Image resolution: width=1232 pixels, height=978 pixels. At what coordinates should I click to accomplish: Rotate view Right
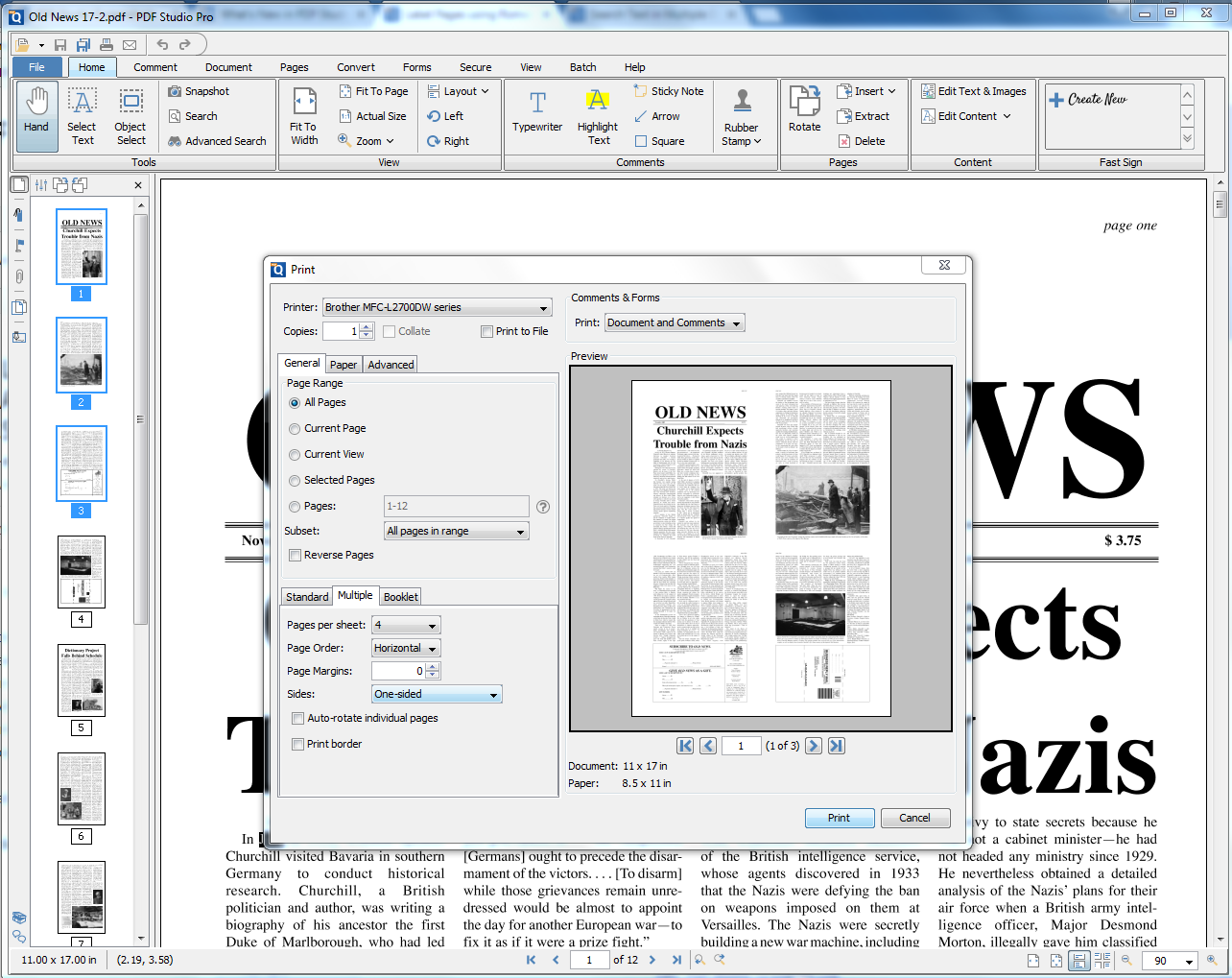(449, 141)
